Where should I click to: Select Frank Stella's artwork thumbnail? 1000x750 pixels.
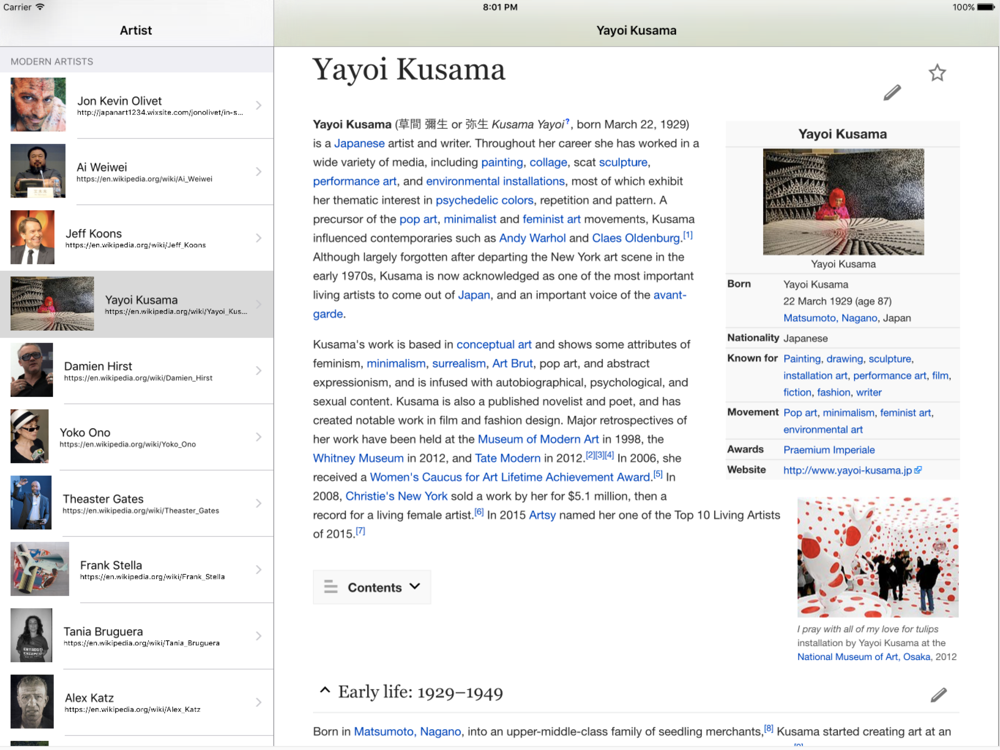pos(40,569)
